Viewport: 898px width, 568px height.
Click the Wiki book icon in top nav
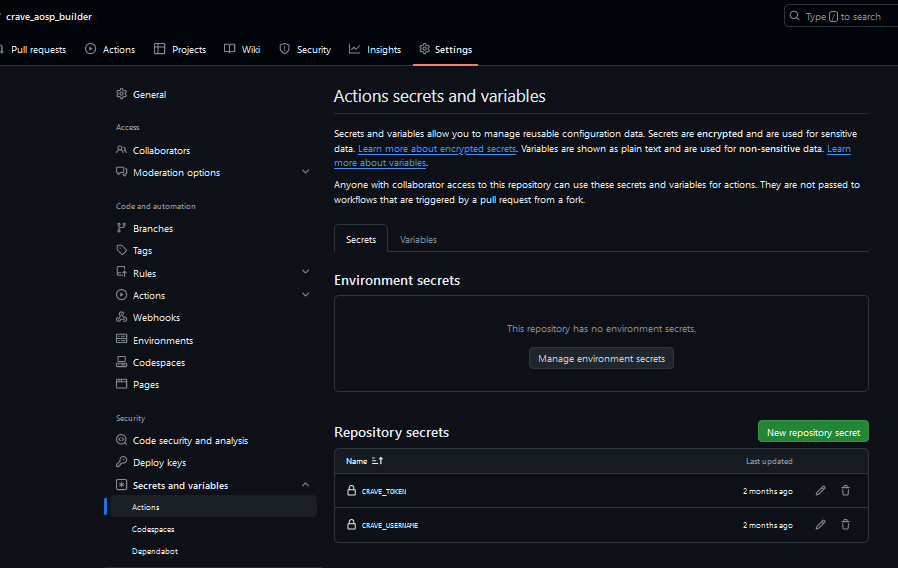(x=230, y=49)
